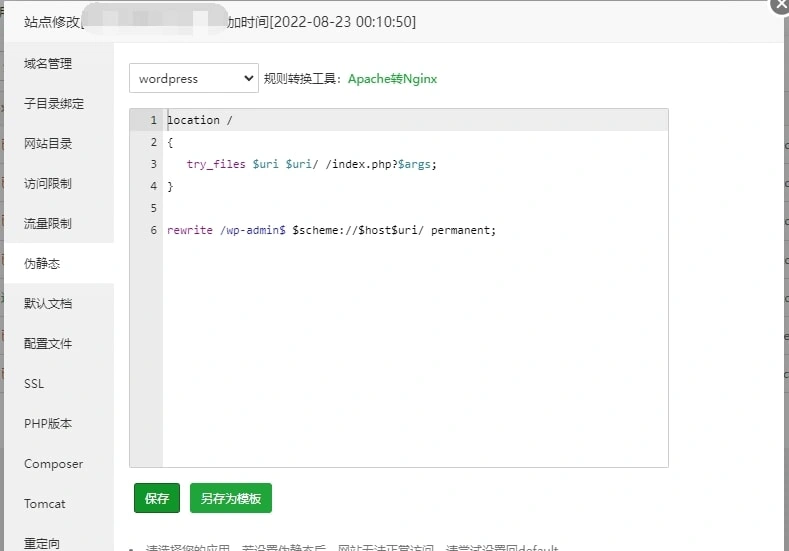This screenshot has height=551, width=789.
Task: Open the wordpress rewrite rule dropdown
Action: [x=194, y=78]
